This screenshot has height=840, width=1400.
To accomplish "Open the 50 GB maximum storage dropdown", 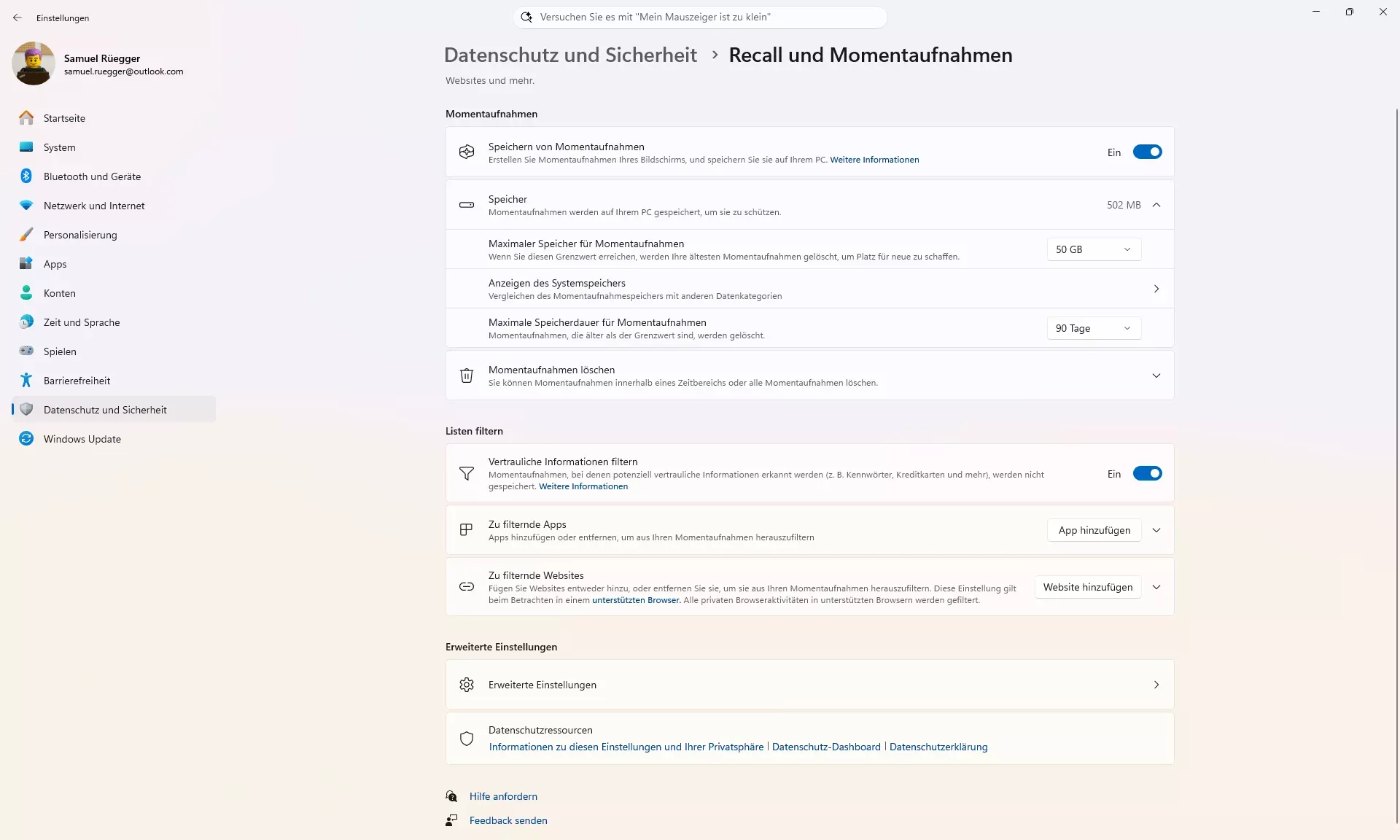I will [x=1093, y=249].
